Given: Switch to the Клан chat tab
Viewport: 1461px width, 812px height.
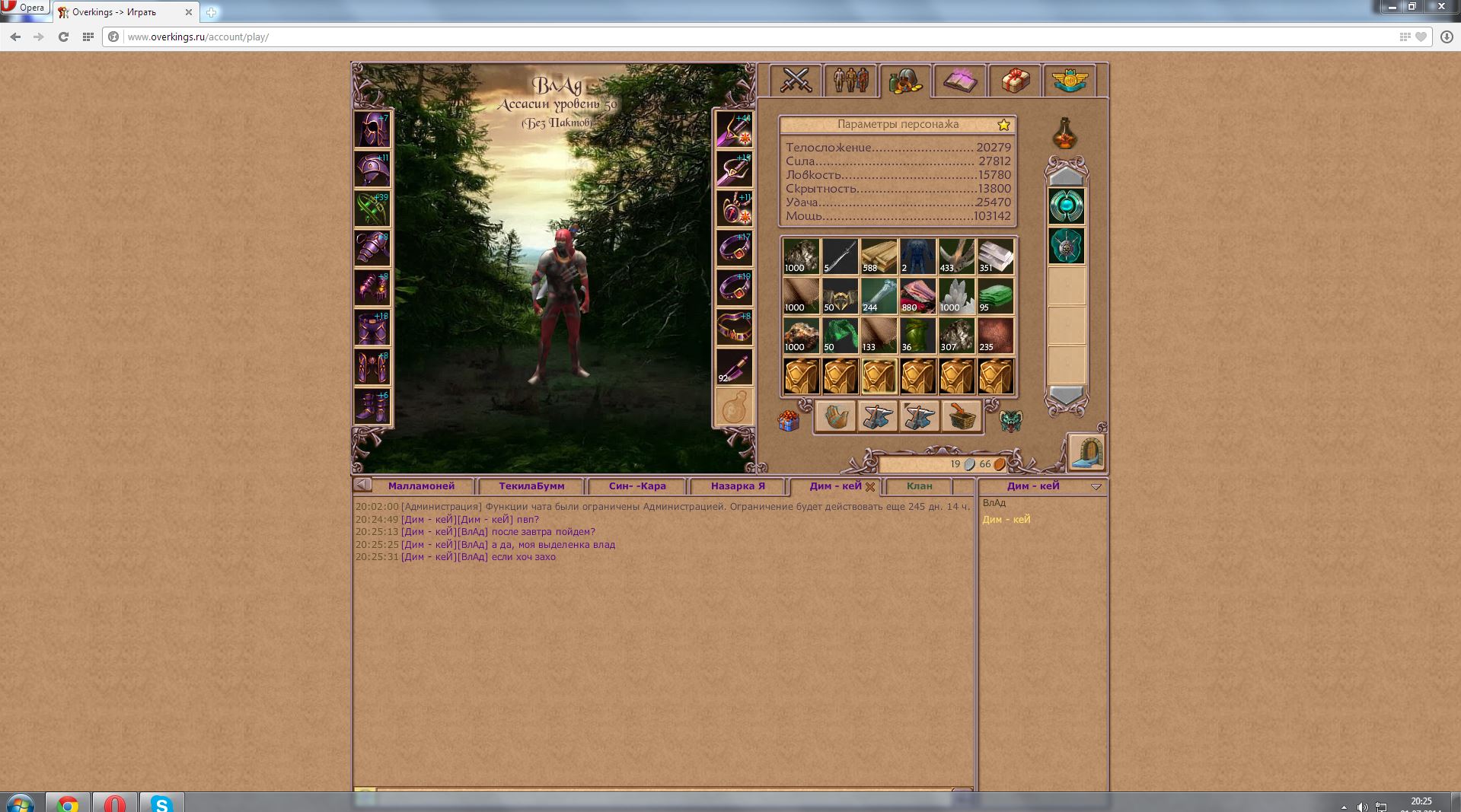Looking at the screenshot, I should 919,486.
